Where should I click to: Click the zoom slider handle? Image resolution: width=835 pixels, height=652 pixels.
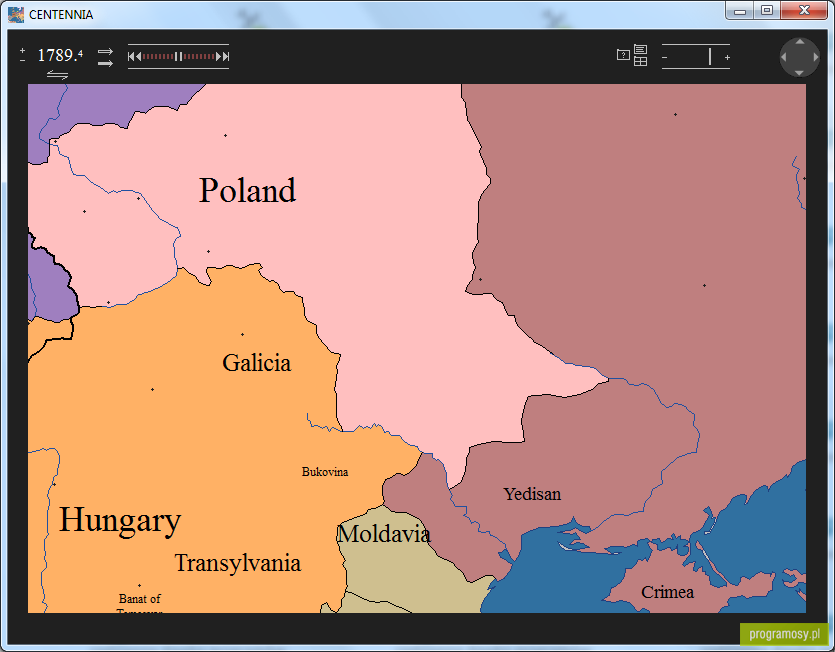pyautogui.click(x=710, y=56)
